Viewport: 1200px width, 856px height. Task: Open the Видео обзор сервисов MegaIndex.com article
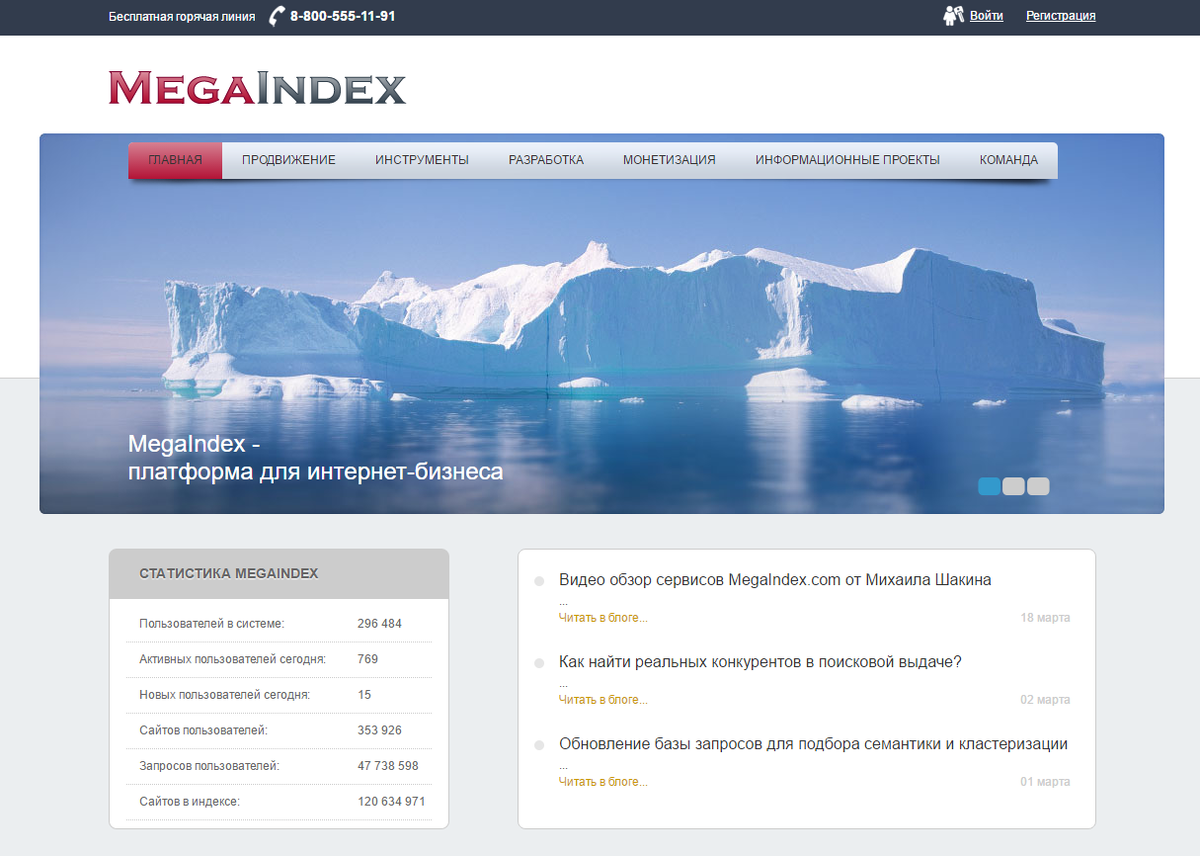pyautogui.click(x=775, y=580)
